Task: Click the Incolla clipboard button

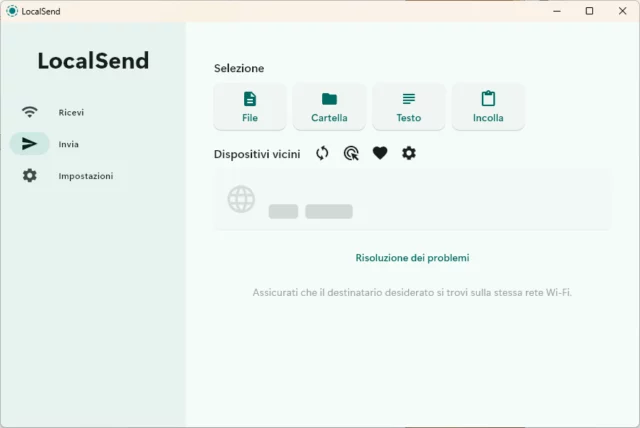Action: point(488,106)
